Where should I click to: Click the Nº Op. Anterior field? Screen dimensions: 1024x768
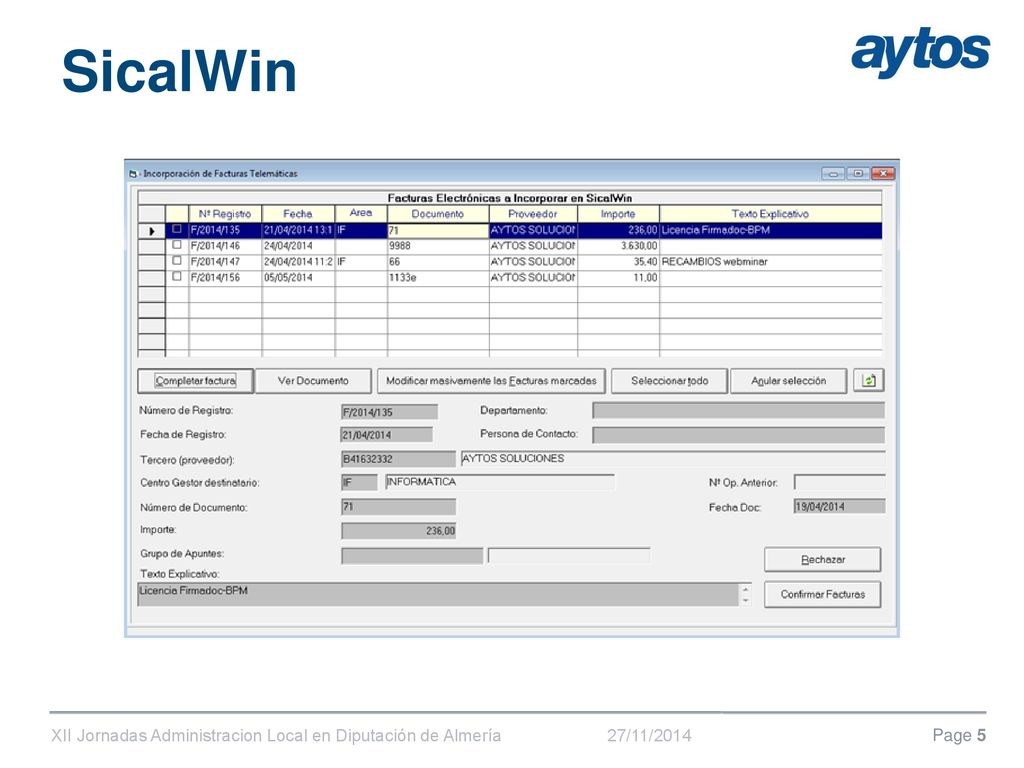point(840,483)
